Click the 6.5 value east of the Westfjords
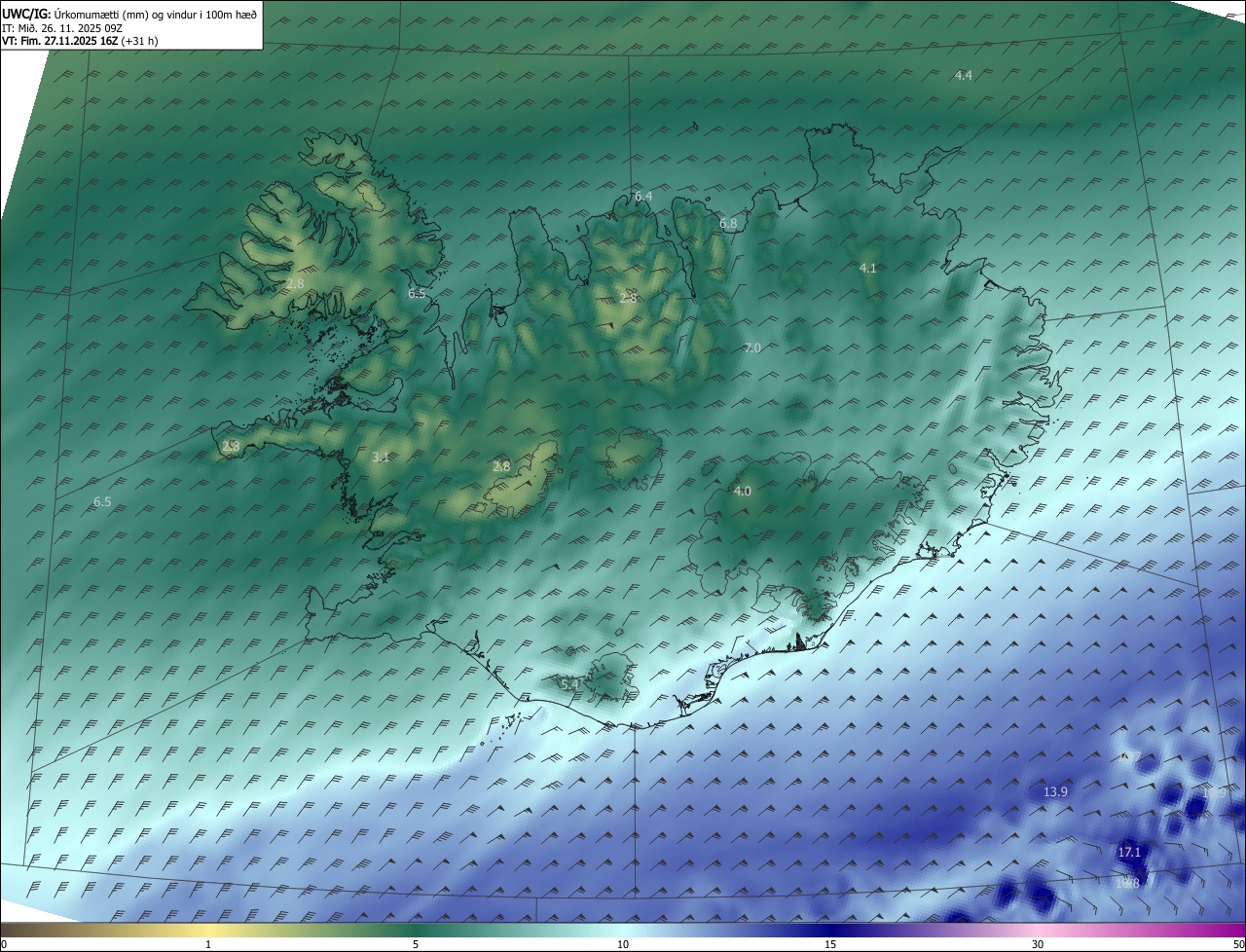Screen dimensions: 1246x952 (x=417, y=294)
